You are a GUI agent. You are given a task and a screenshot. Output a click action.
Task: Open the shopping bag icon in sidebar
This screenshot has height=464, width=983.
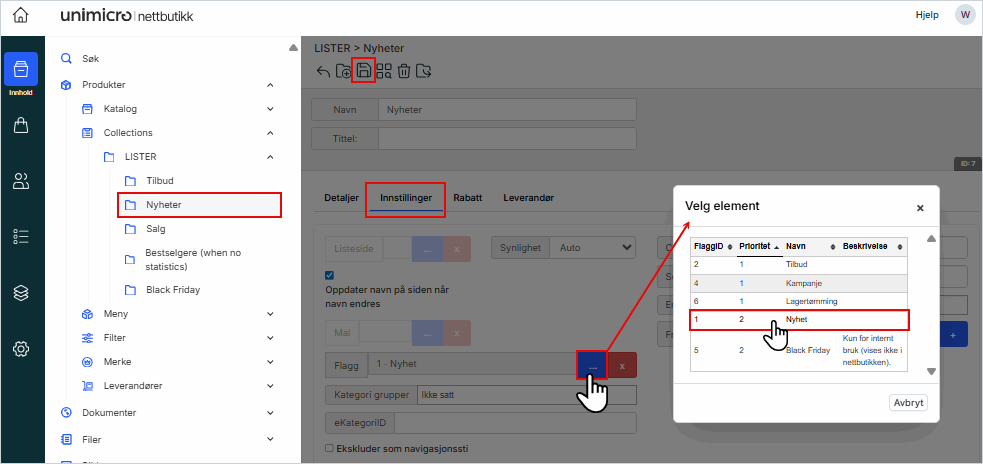pos(21,125)
